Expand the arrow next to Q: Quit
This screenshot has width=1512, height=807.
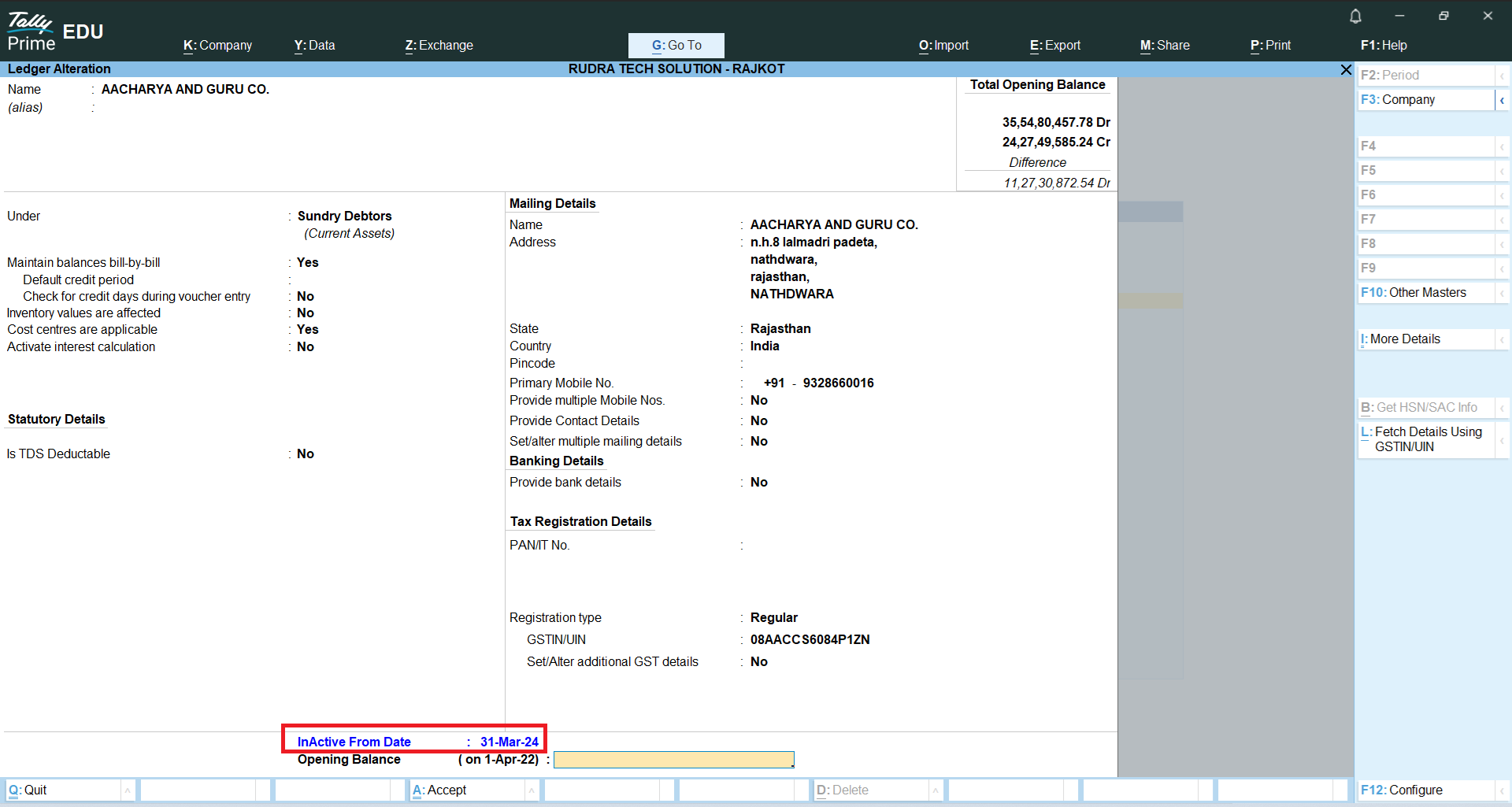point(128,790)
